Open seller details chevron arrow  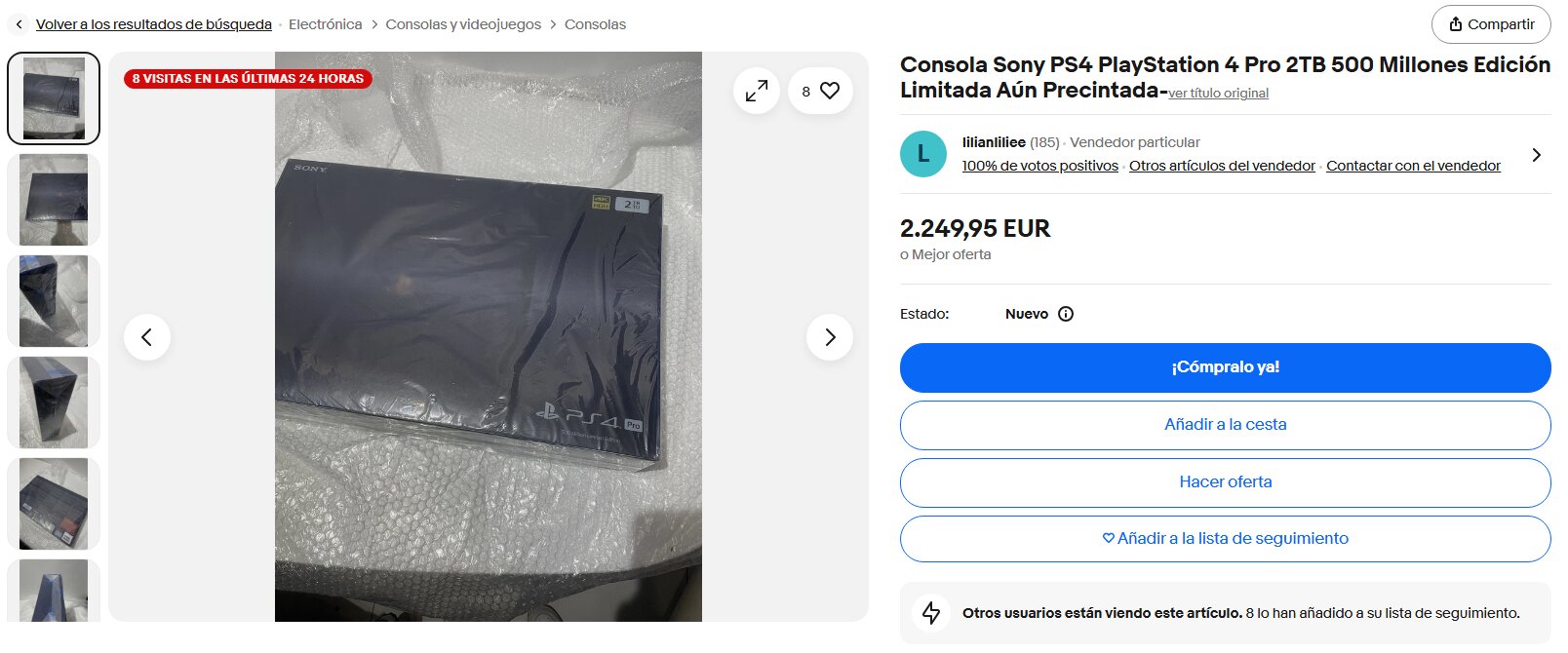click(x=1536, y=155)
